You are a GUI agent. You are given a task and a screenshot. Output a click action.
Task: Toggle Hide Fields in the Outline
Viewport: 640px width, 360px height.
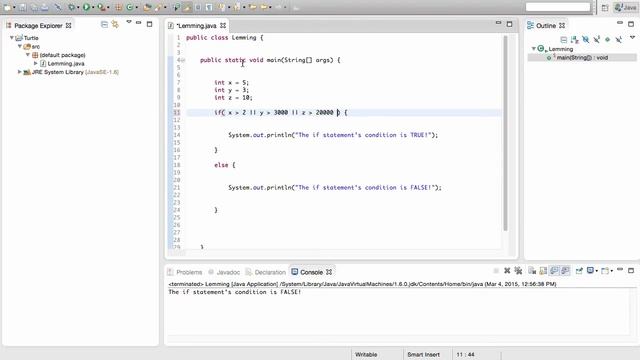[x=586, y=40]
